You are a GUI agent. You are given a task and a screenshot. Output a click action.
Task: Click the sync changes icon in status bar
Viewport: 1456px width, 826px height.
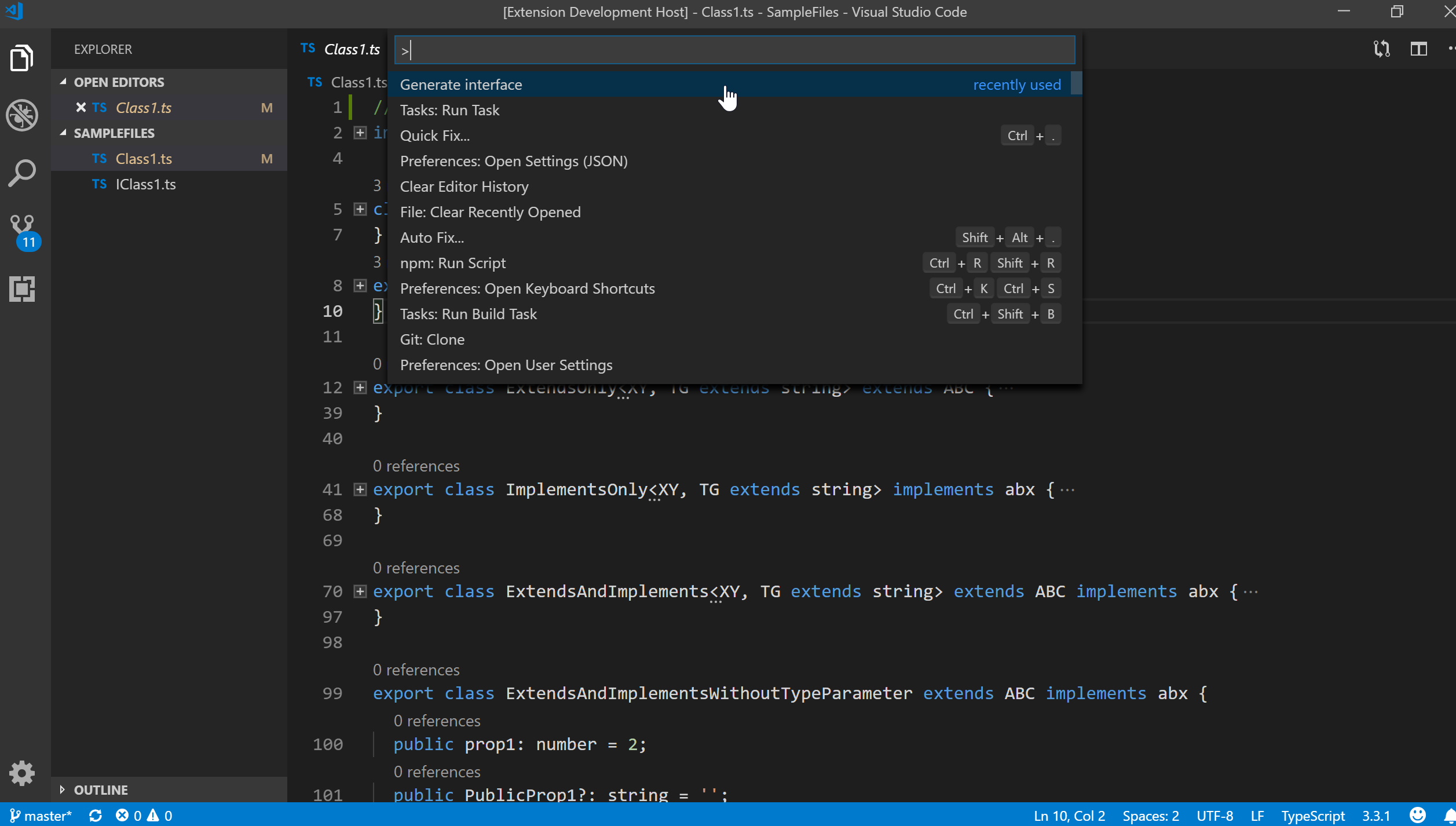pos(96,816)
